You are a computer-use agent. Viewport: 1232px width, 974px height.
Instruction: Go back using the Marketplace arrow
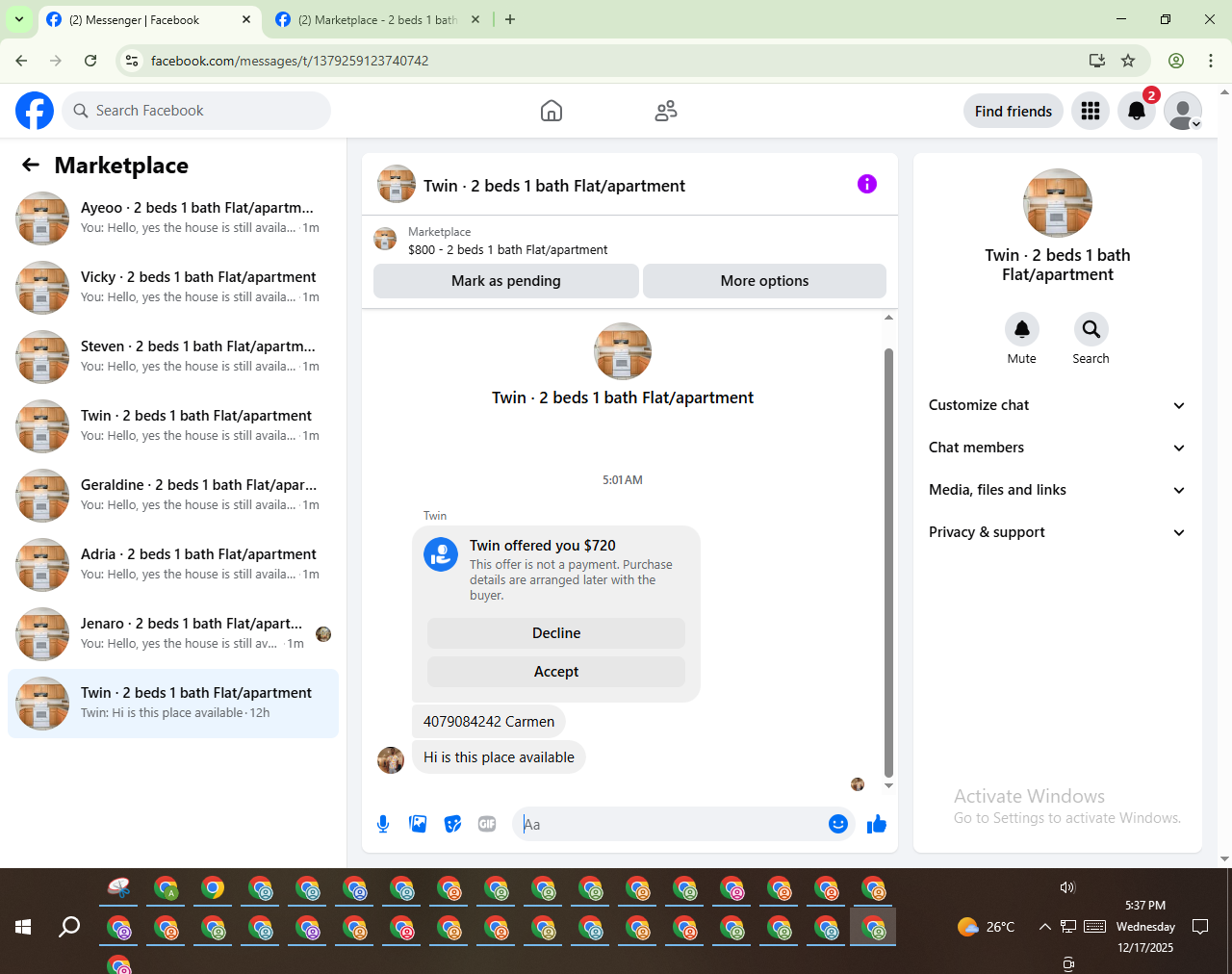pyautogui.click(x=31, y=166)
